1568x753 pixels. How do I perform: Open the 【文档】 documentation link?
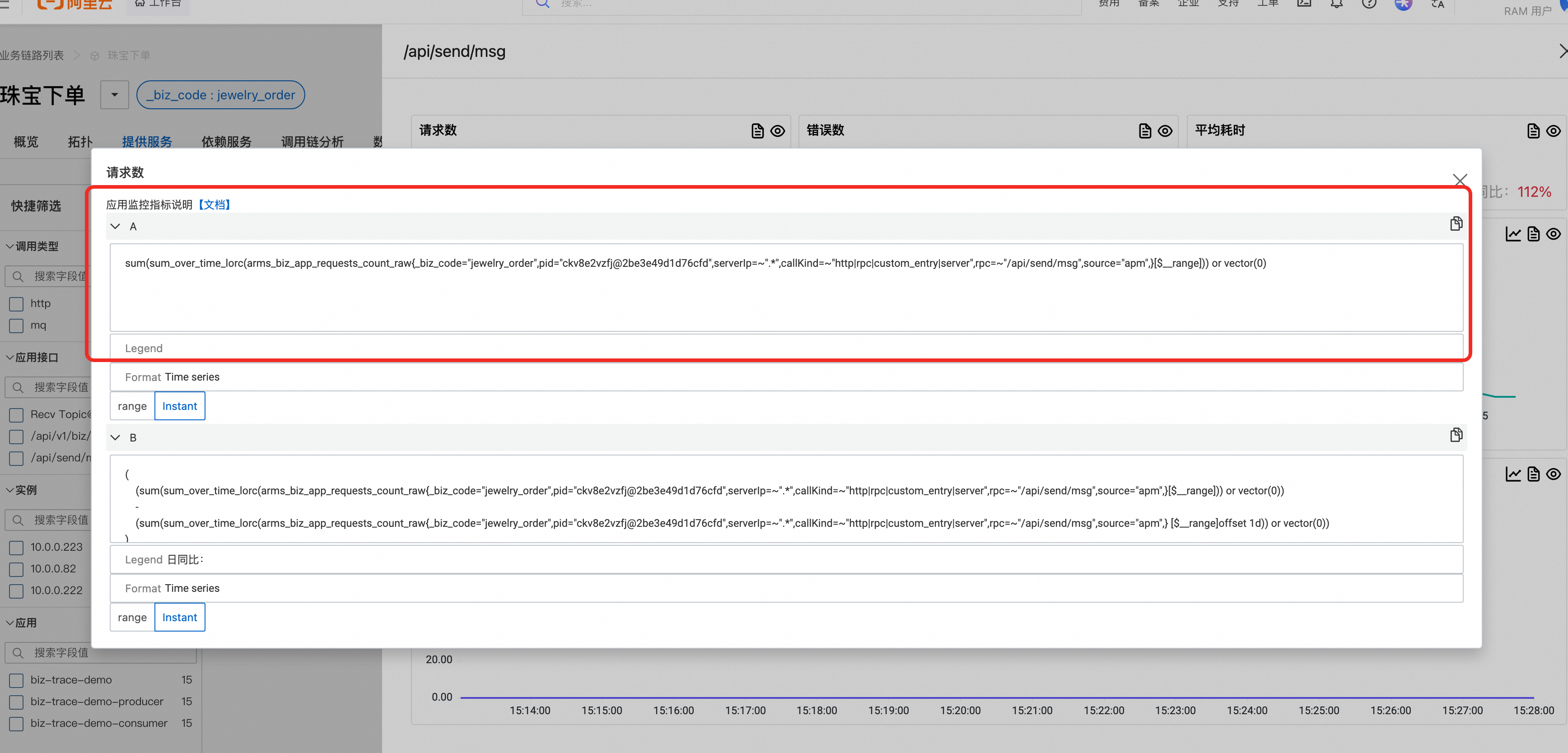tap(214, 205)
